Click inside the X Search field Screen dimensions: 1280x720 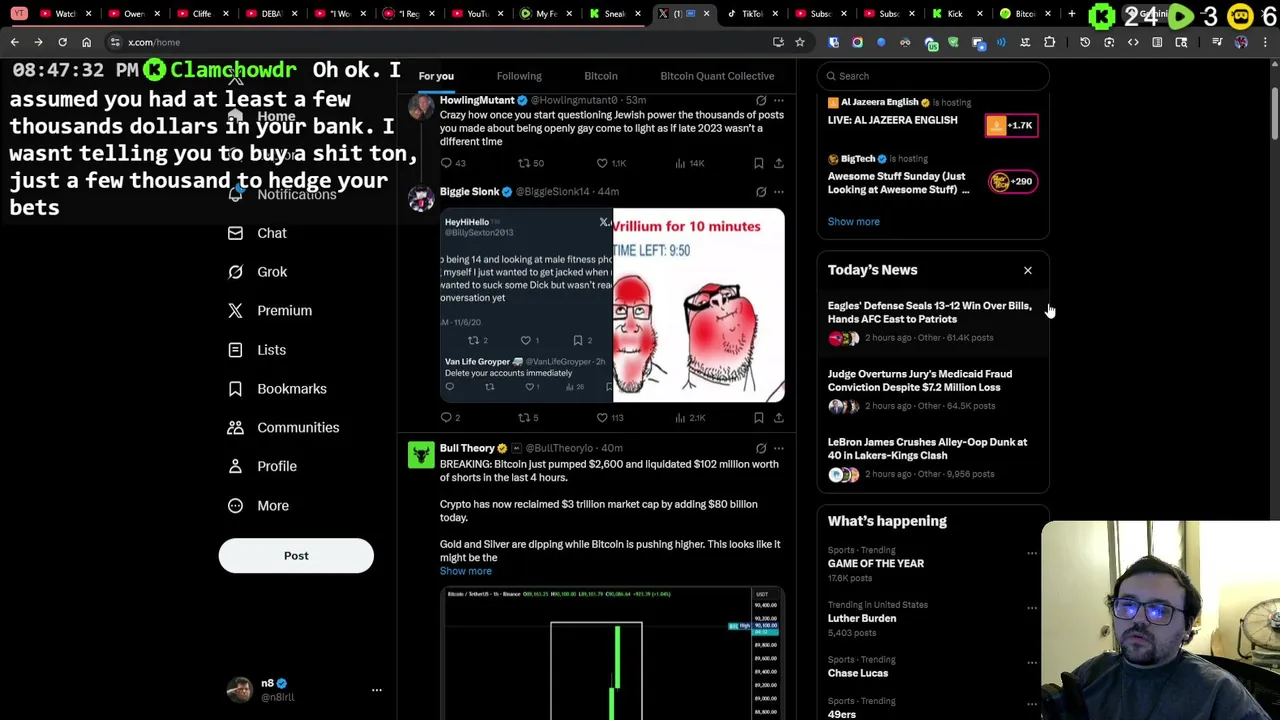pos(933,76)
